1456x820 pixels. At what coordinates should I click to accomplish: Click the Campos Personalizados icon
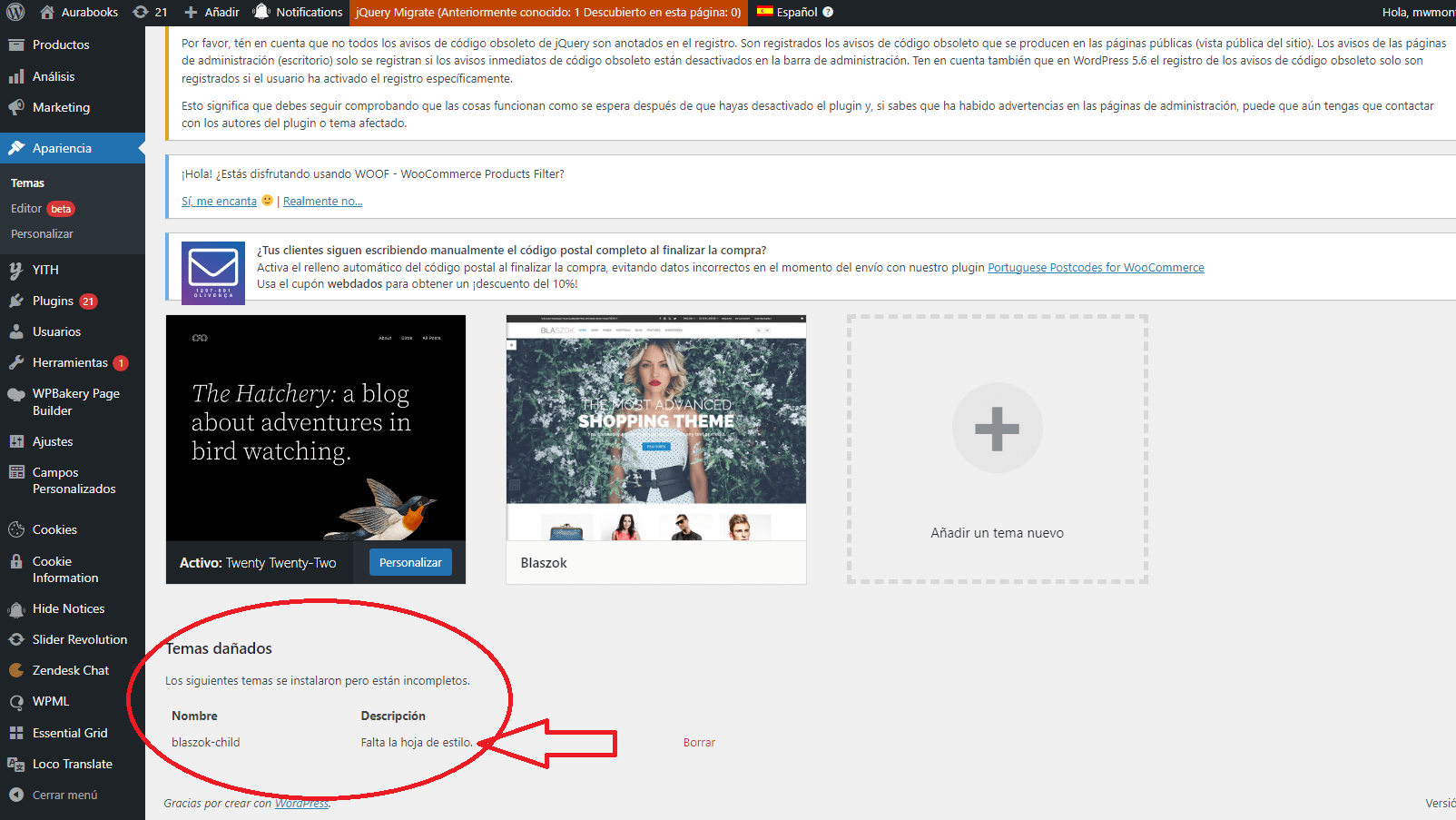16,472
